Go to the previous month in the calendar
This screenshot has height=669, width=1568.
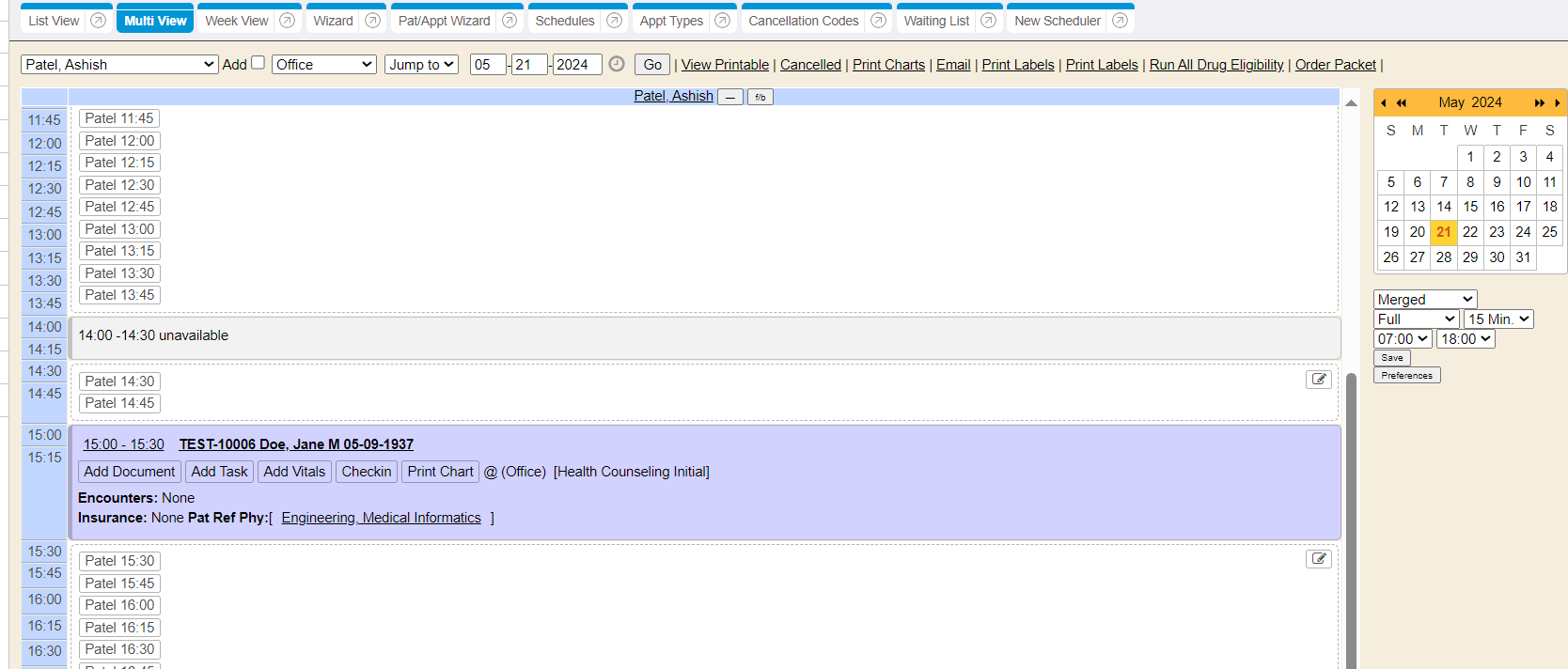(1384, 102)
